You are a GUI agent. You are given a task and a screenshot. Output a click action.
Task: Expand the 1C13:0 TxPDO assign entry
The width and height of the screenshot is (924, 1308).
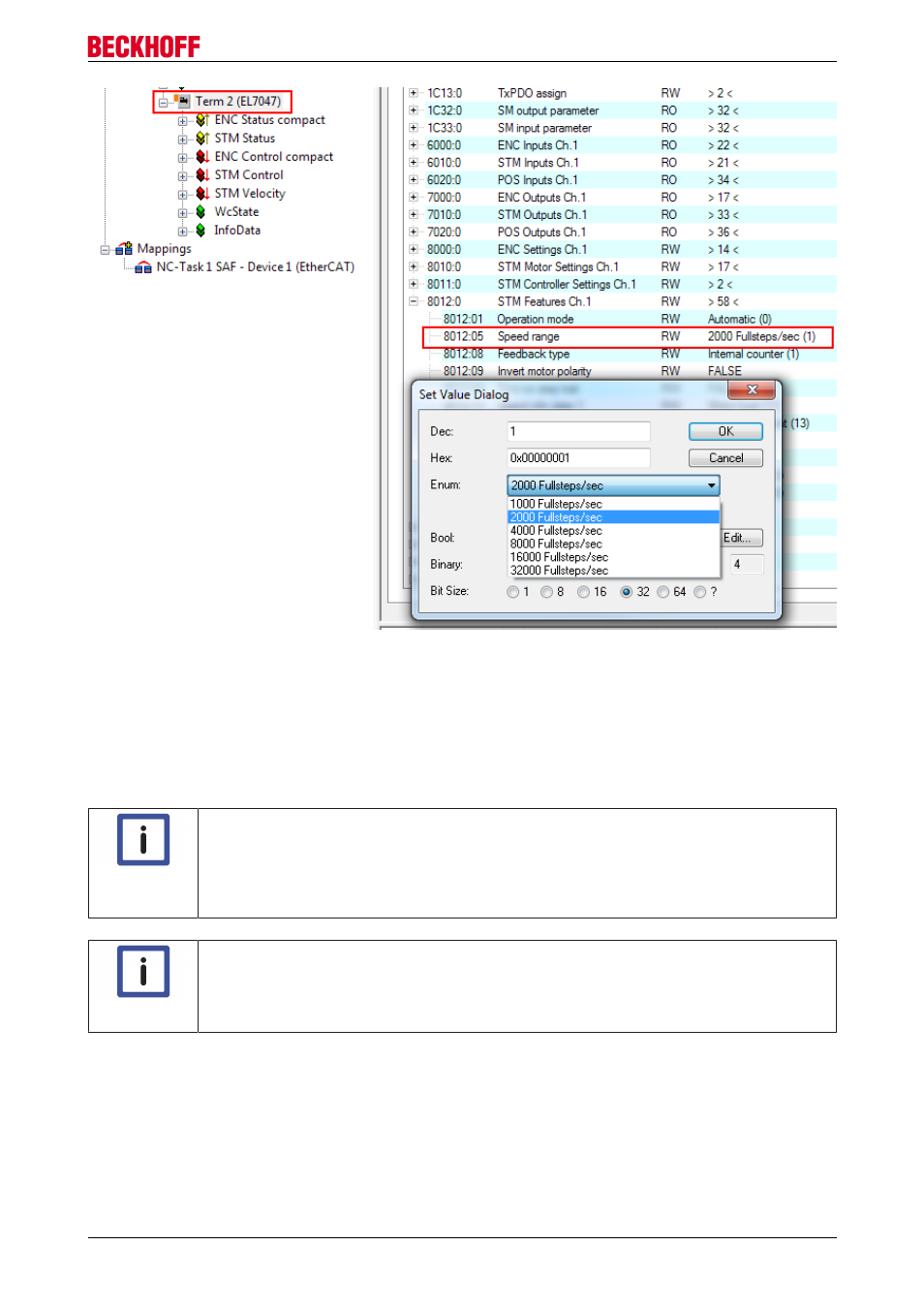click(414, 93)
